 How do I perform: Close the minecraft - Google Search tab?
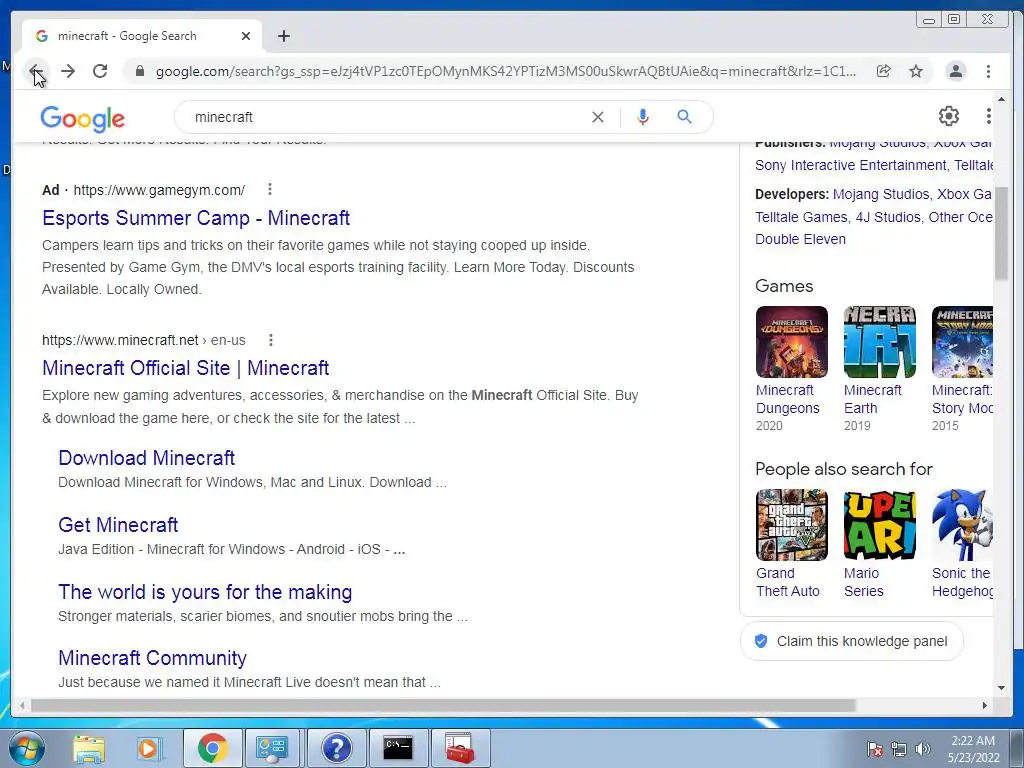point(246,36)
